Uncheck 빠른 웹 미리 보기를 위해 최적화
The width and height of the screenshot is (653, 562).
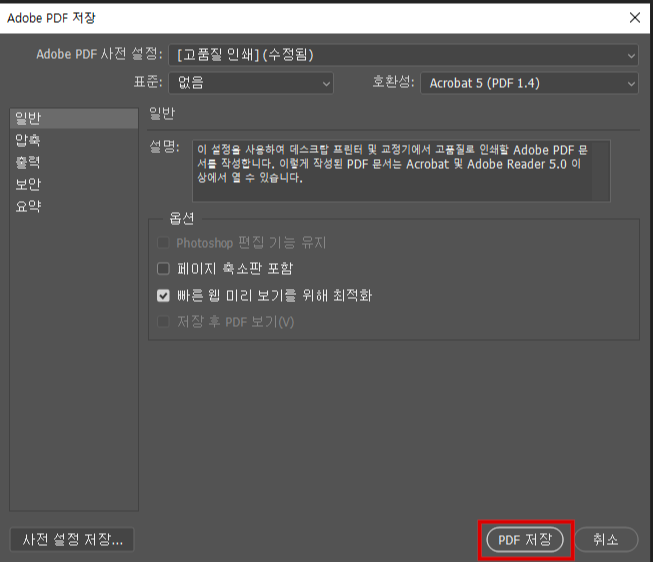pos(163,295)
